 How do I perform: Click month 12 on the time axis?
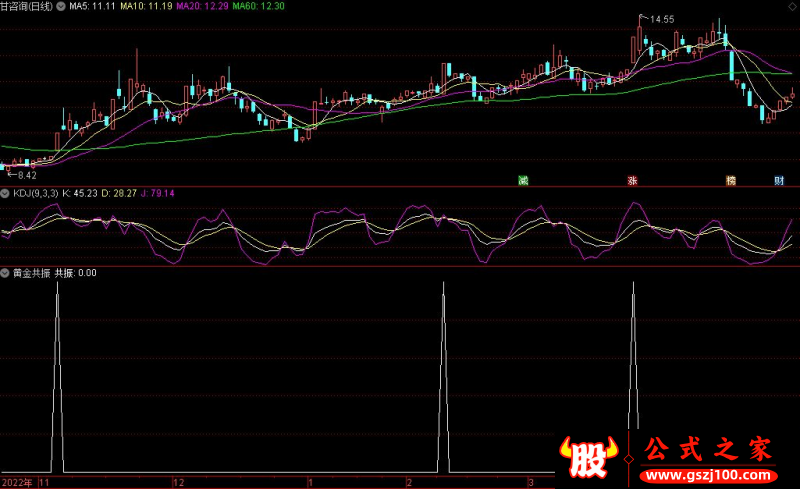click(178, 482)
